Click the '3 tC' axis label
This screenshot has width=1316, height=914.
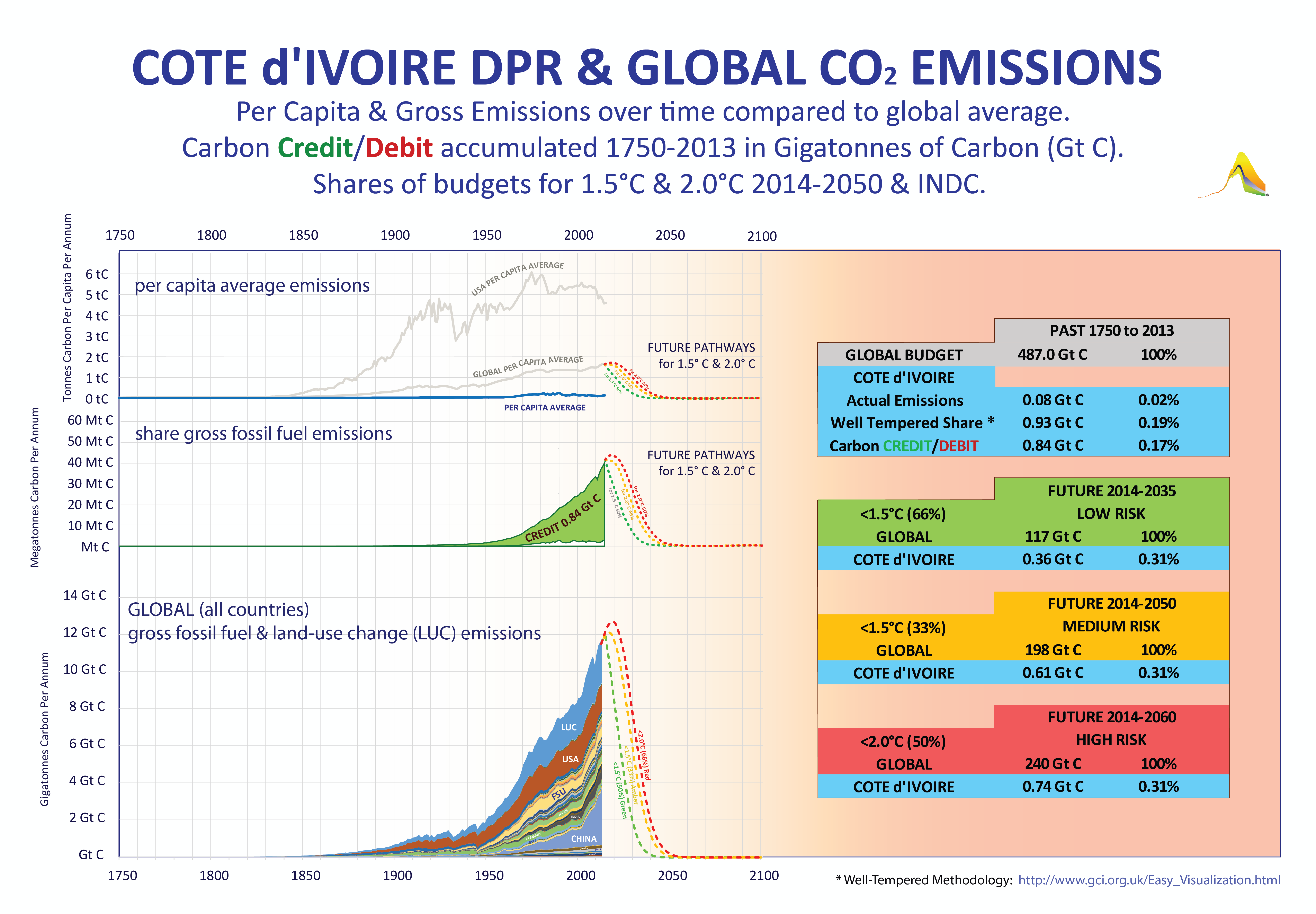97,337
